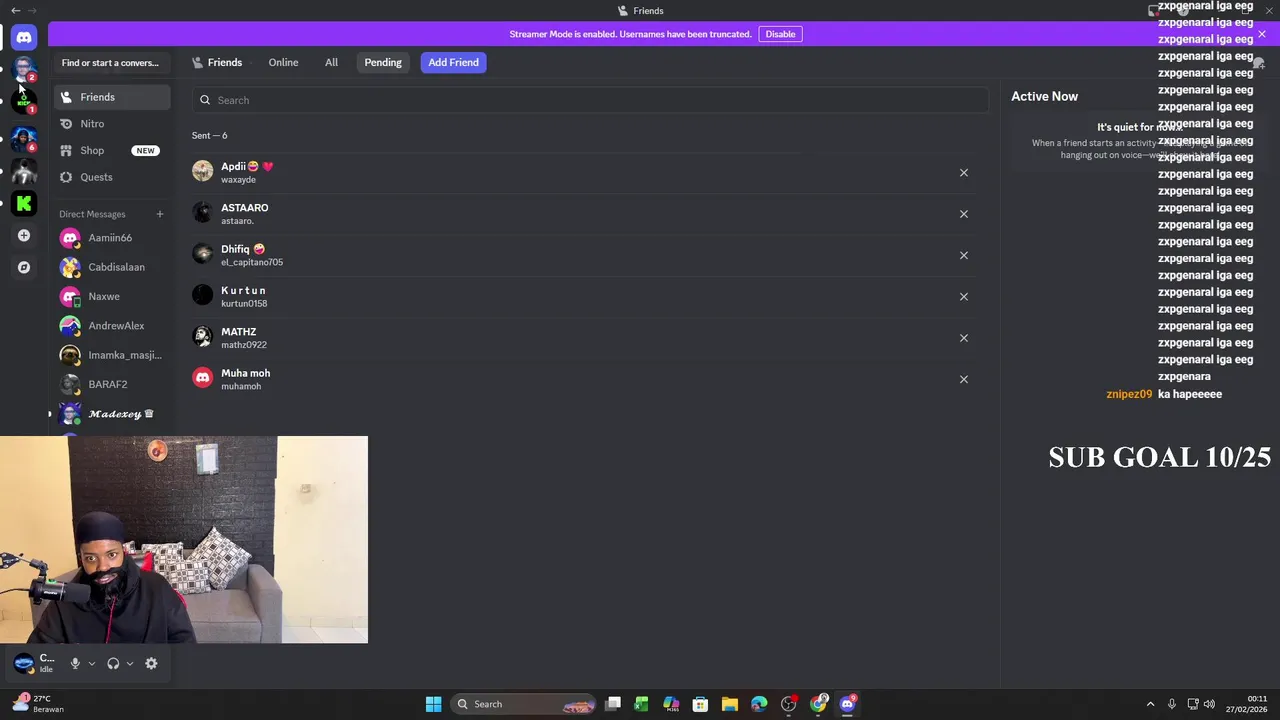This screenshot has width=1280, height=720.
Task: Cancel friend request to Kurtun
Action: coord(964,297)
